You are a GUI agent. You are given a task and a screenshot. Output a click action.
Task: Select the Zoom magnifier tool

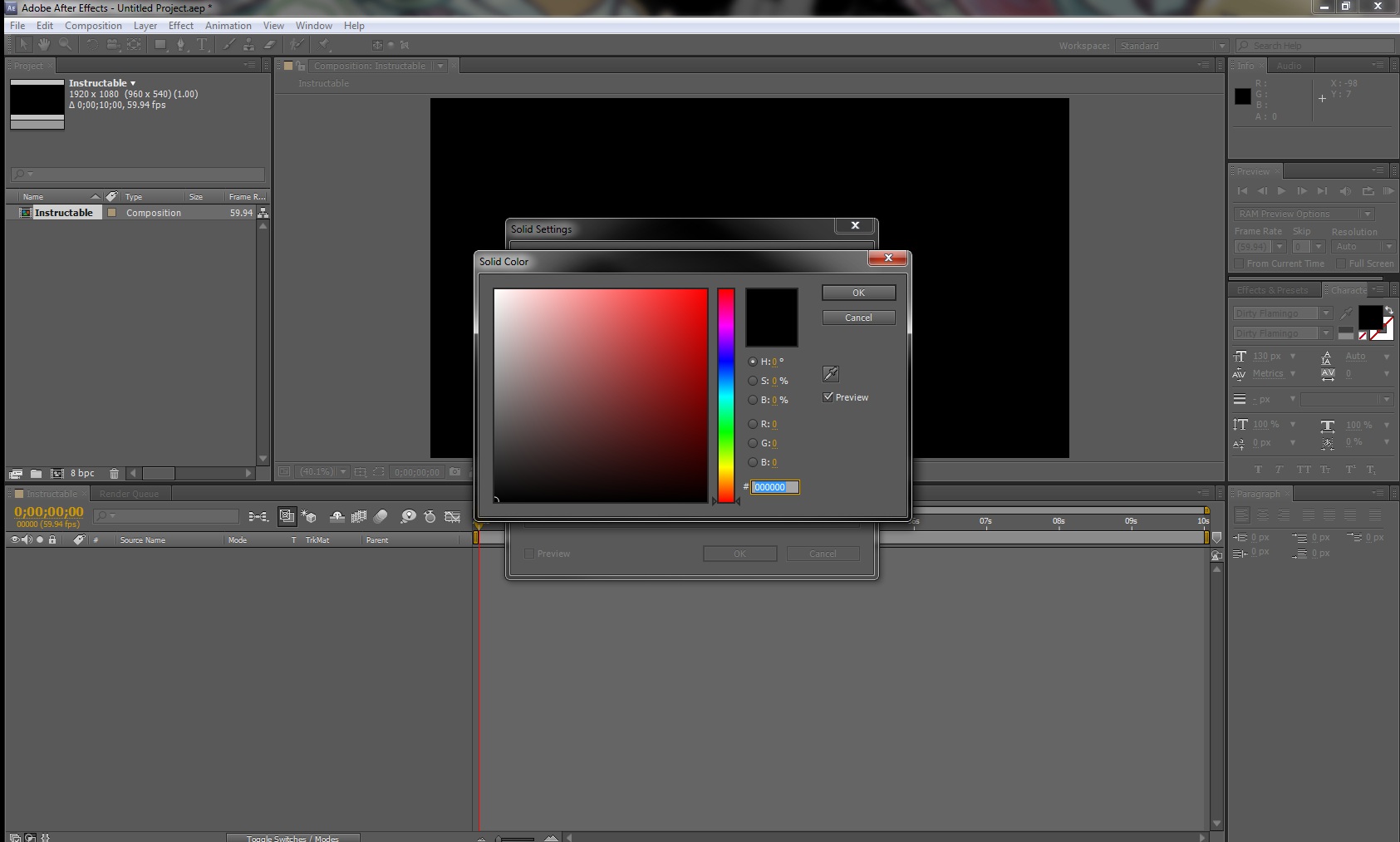[65, 45]
